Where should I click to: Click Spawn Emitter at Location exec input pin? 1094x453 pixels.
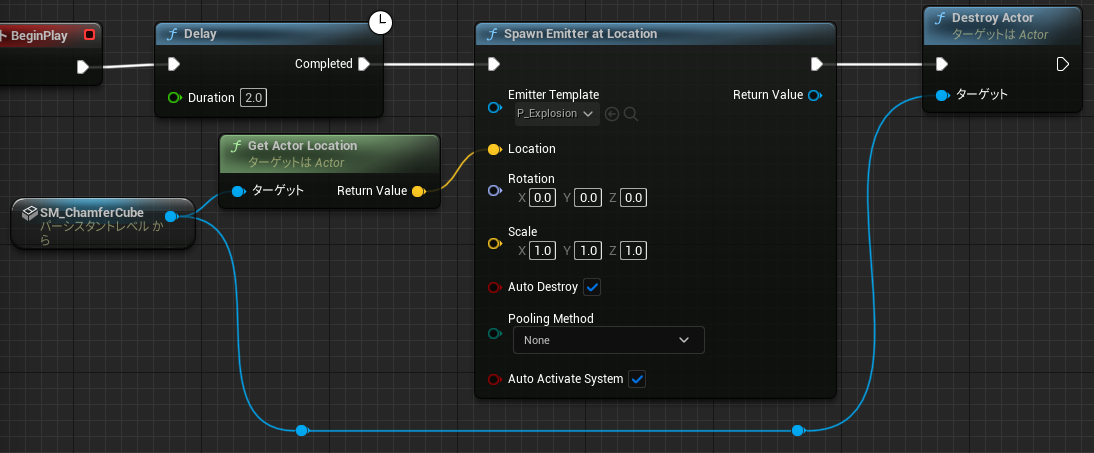coord(493,64)
